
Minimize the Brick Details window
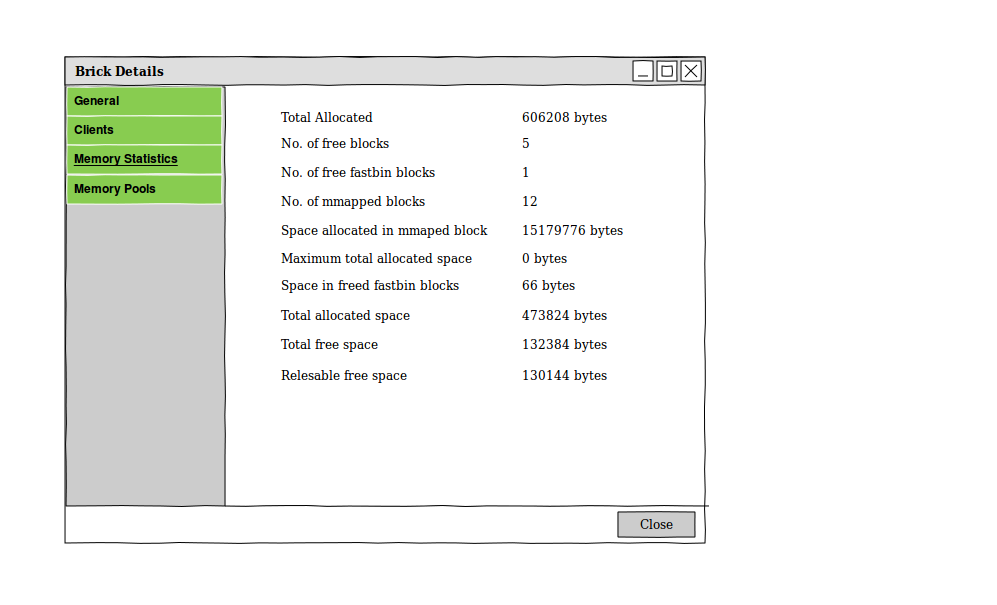[643, 71]
